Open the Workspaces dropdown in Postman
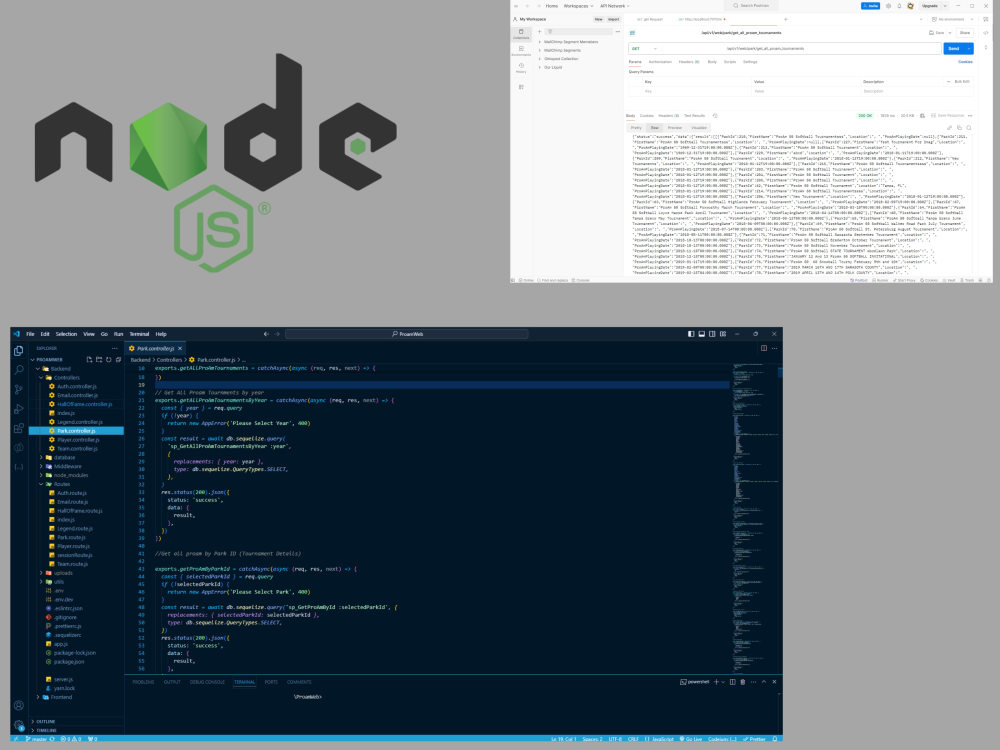 pyautogui.click(x=578, y=6)
